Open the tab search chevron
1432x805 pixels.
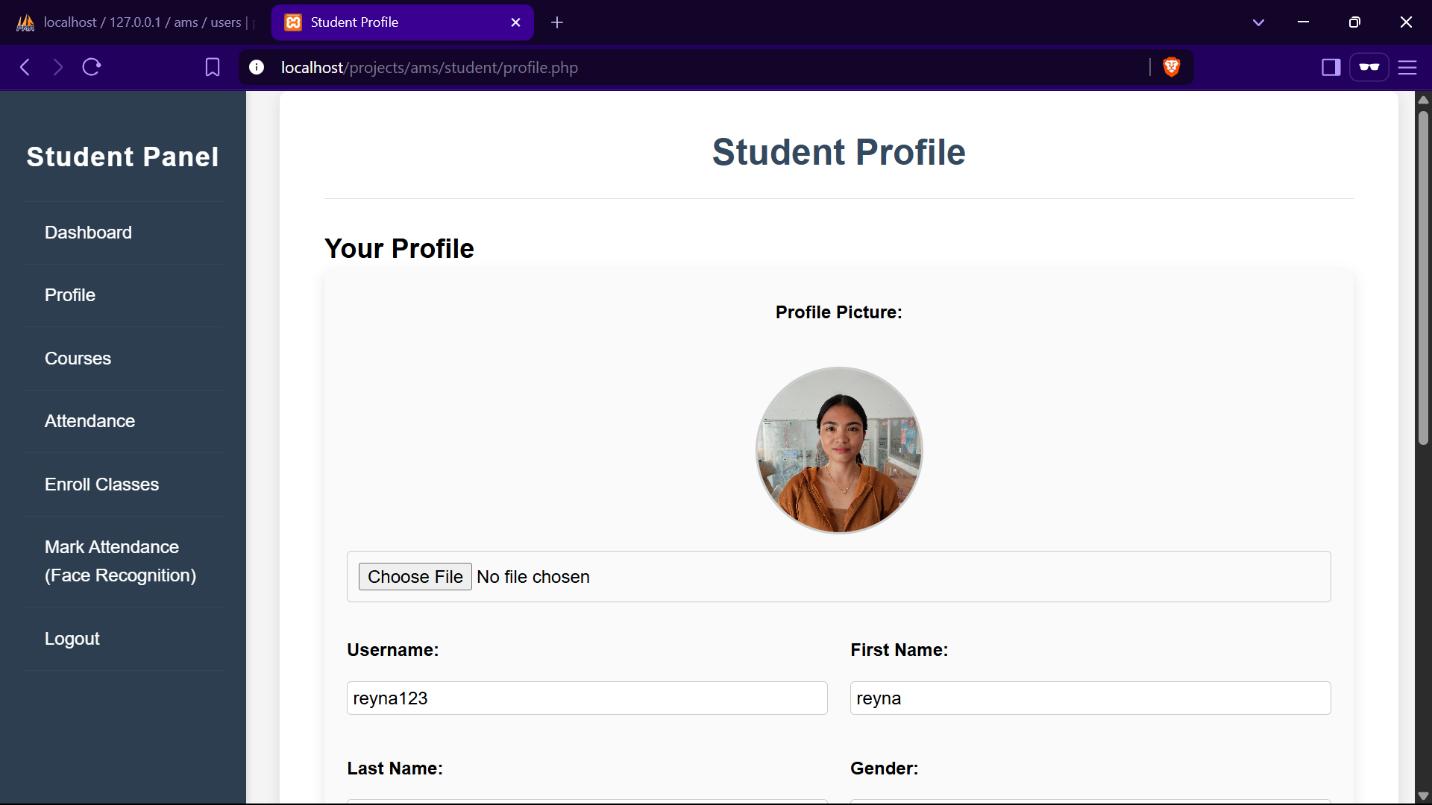click(x=1258, y=22)
